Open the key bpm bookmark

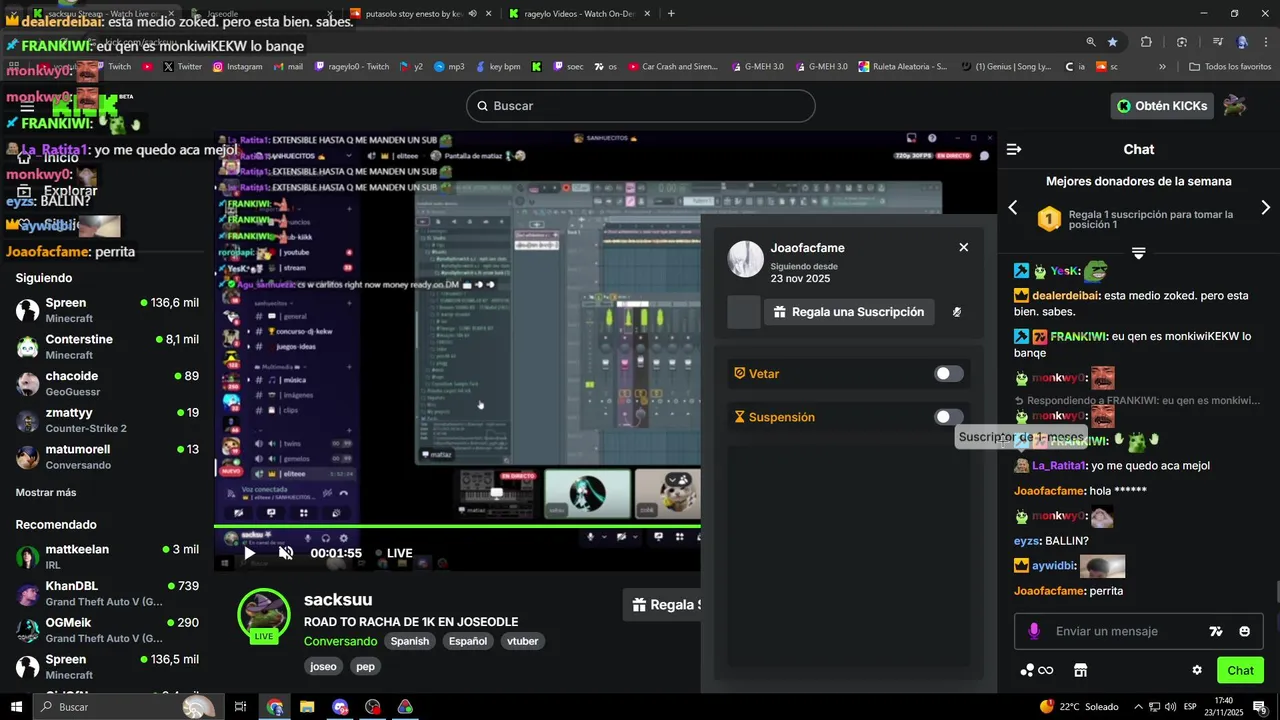pos(497,67)
